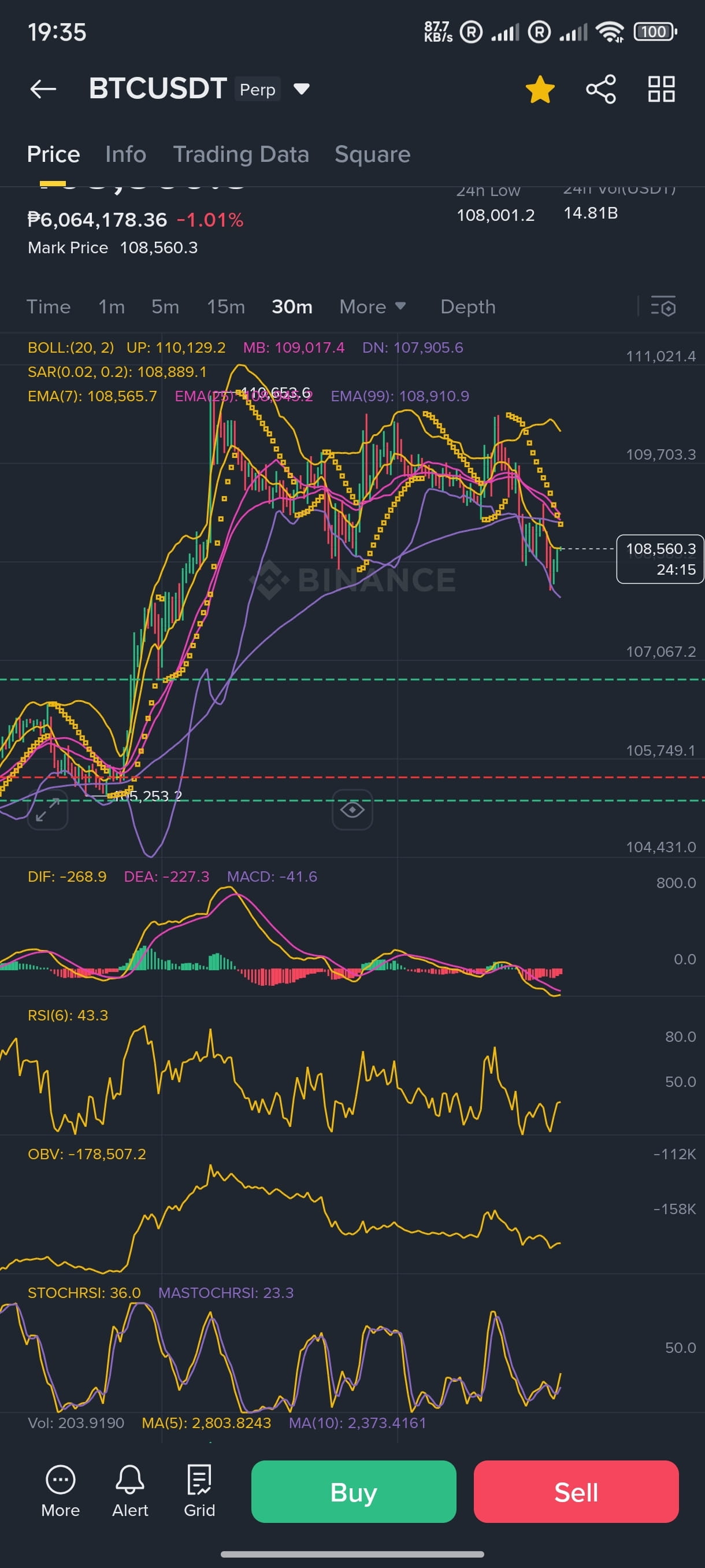Screen dimensions: 705x1568
Task: Tap the battery indicator
Action: pyautogui.click(x=655, y=32)
